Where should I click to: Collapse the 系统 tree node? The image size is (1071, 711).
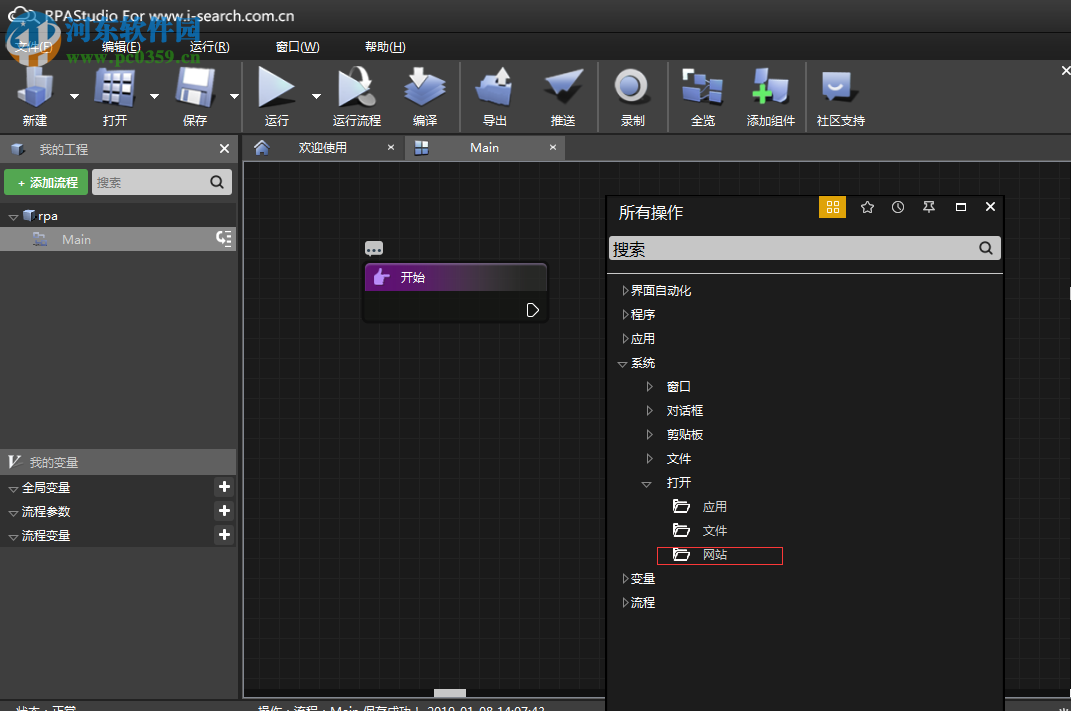coord(623,364)
